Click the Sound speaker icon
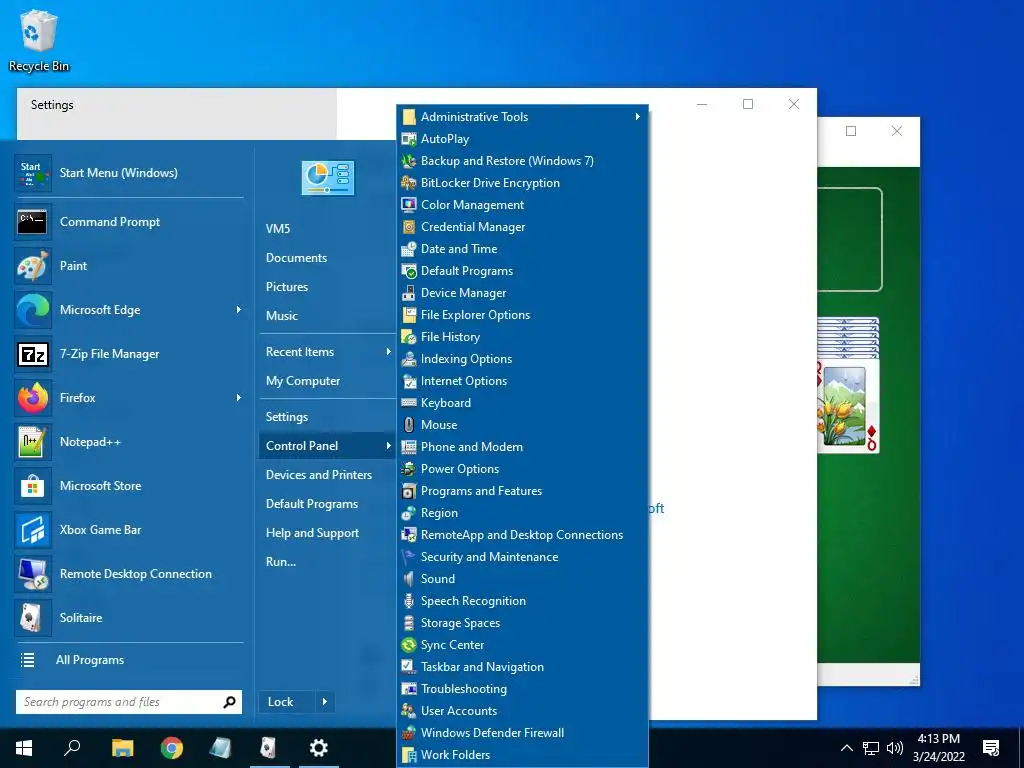Screen dimensions: 1024x768 click(409, 579)
